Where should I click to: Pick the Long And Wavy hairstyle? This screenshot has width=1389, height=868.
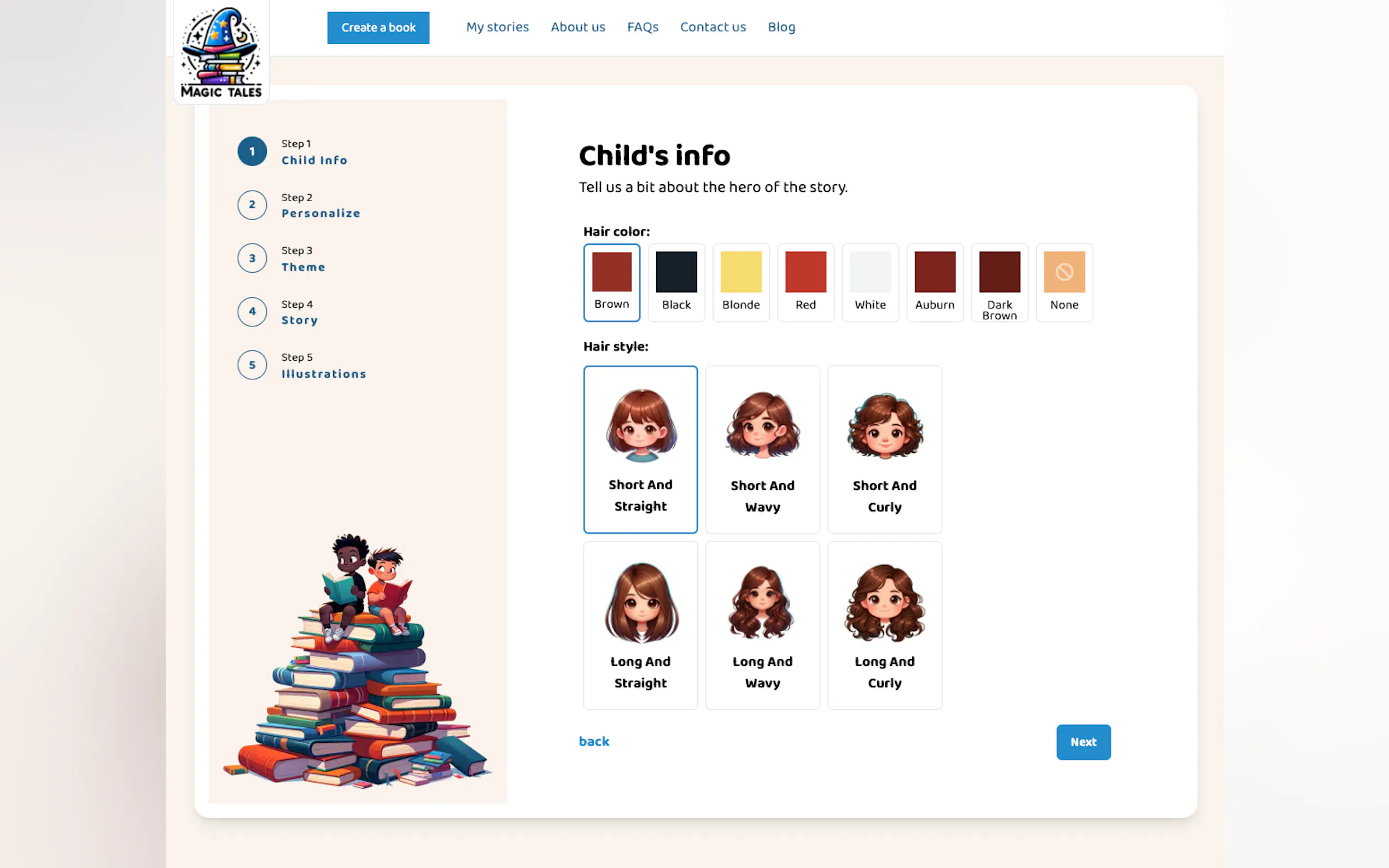coord(762,625)
